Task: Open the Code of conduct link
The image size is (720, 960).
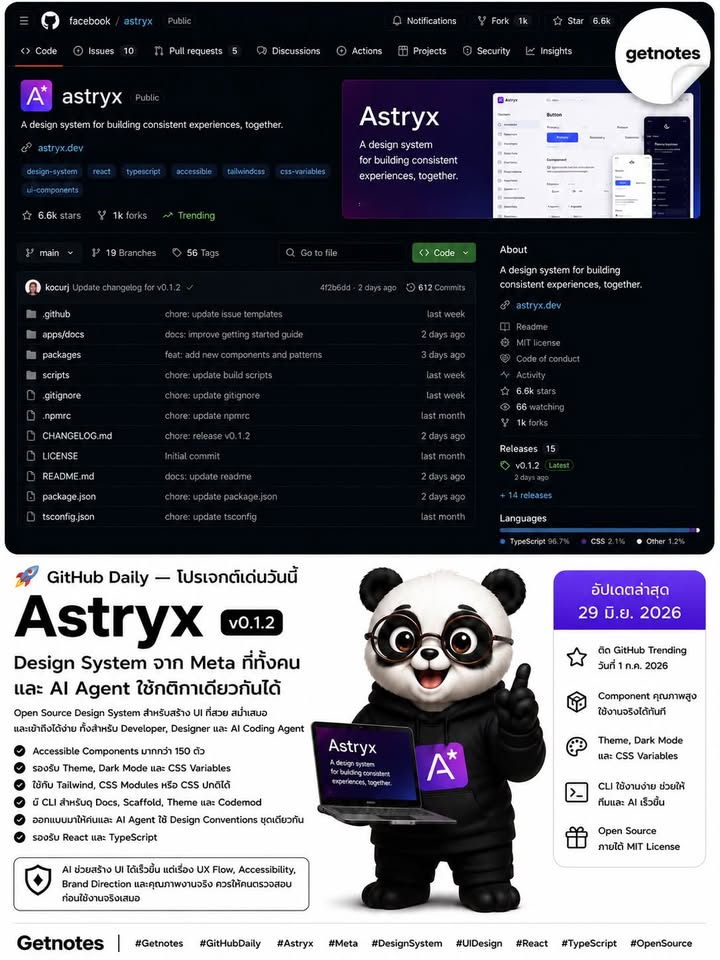Action: coord(547,358)
